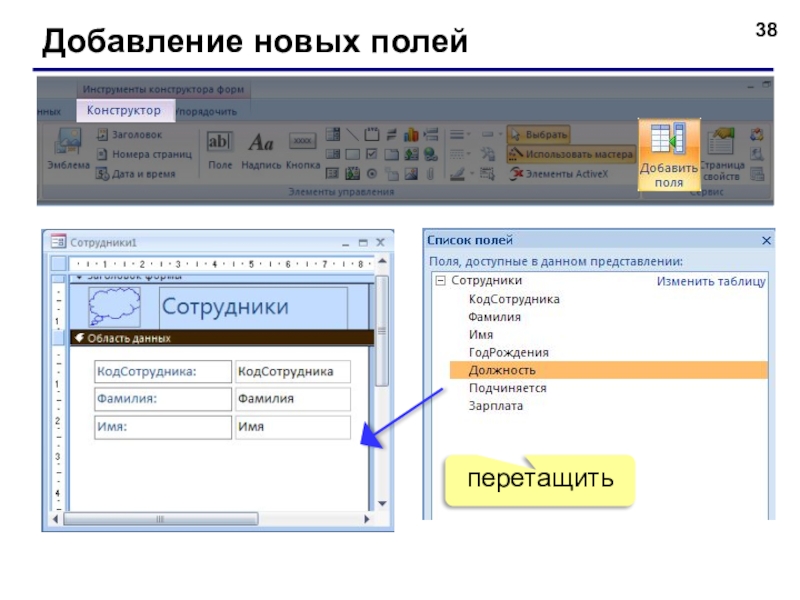Select the Check Box control icon

coord(372,154)
